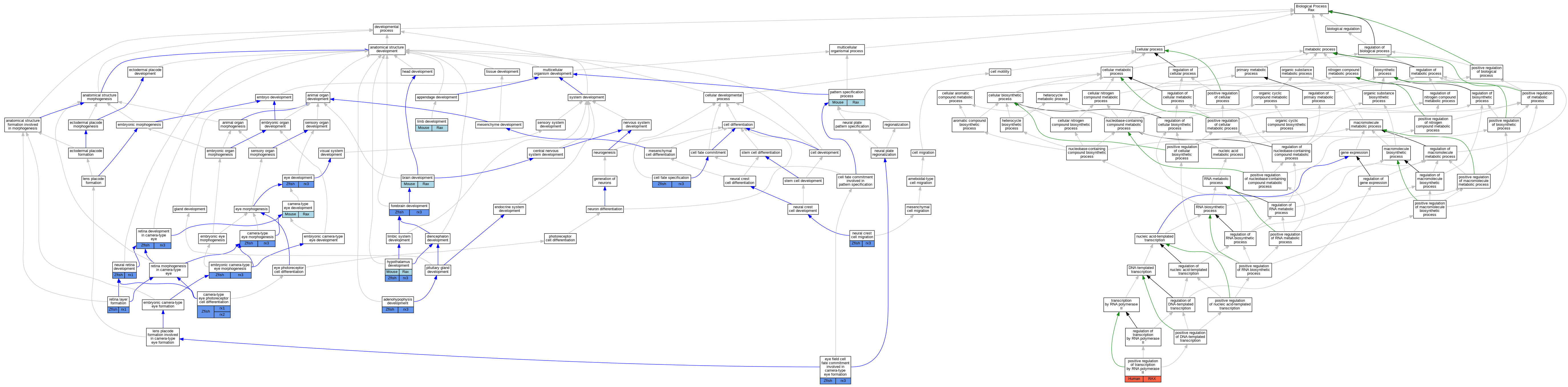Click the 'regionalization' node
Viewport: 1568px width, 387px height.
[x=896, y=125]
